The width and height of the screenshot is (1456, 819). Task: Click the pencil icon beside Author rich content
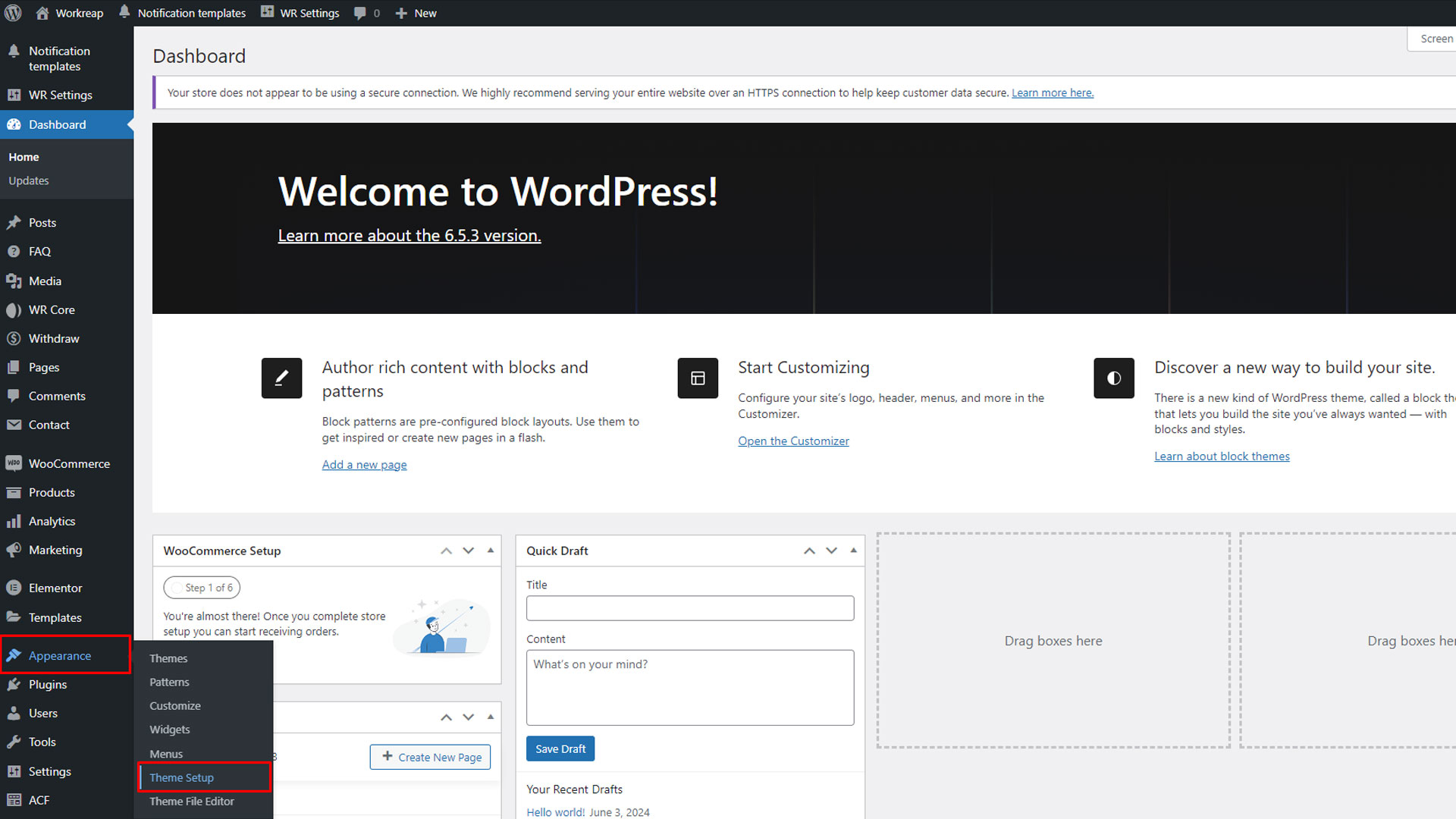pyautogui.click(x=281, y=378)
